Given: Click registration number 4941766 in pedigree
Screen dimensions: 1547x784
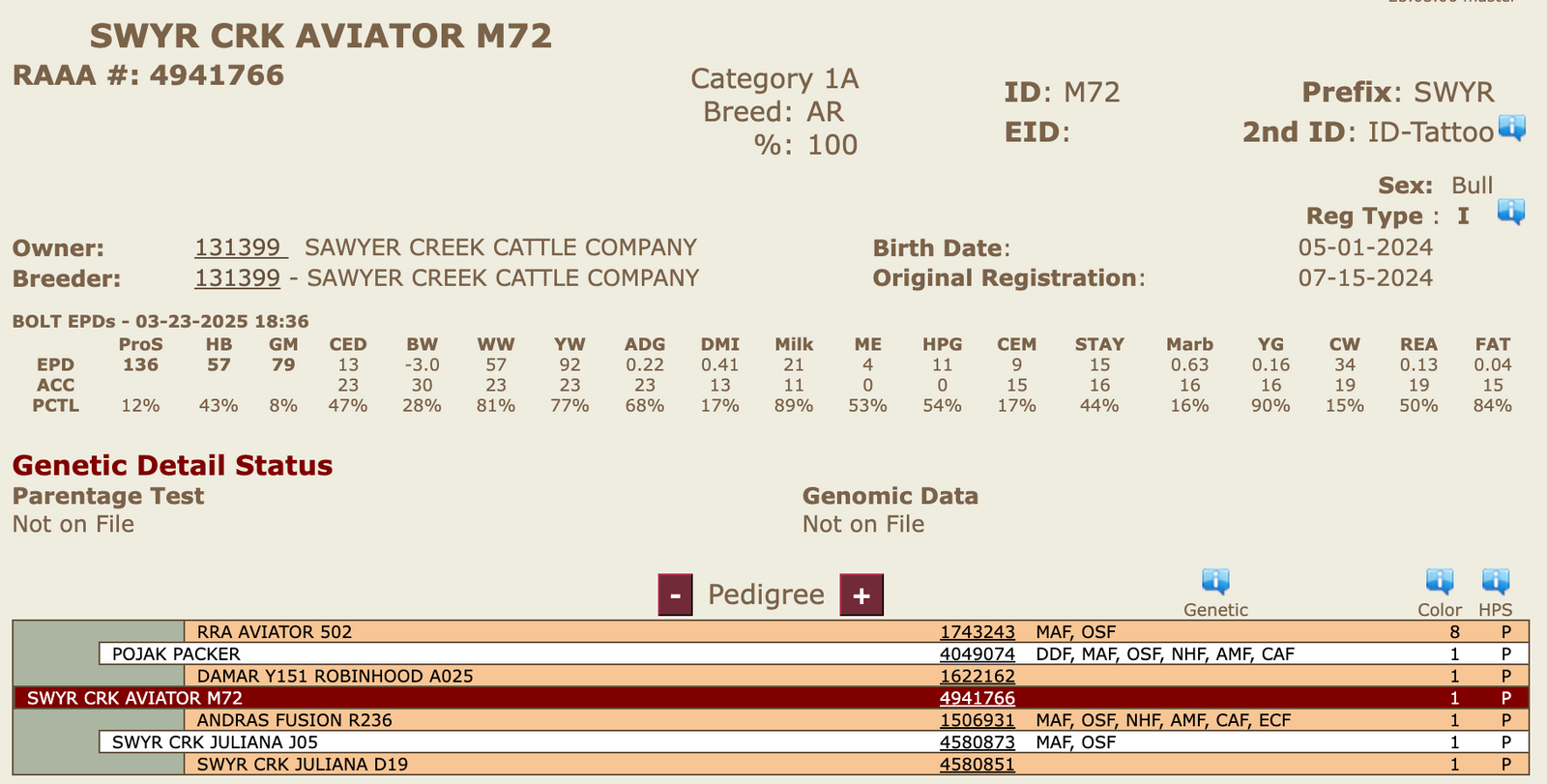Looking at the screenshot, I should 977,699.
